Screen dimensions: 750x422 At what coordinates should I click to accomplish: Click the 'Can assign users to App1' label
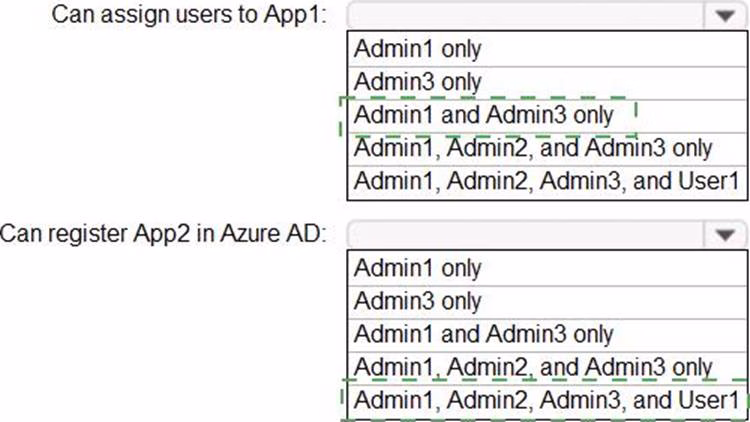(x=189, y=16)
